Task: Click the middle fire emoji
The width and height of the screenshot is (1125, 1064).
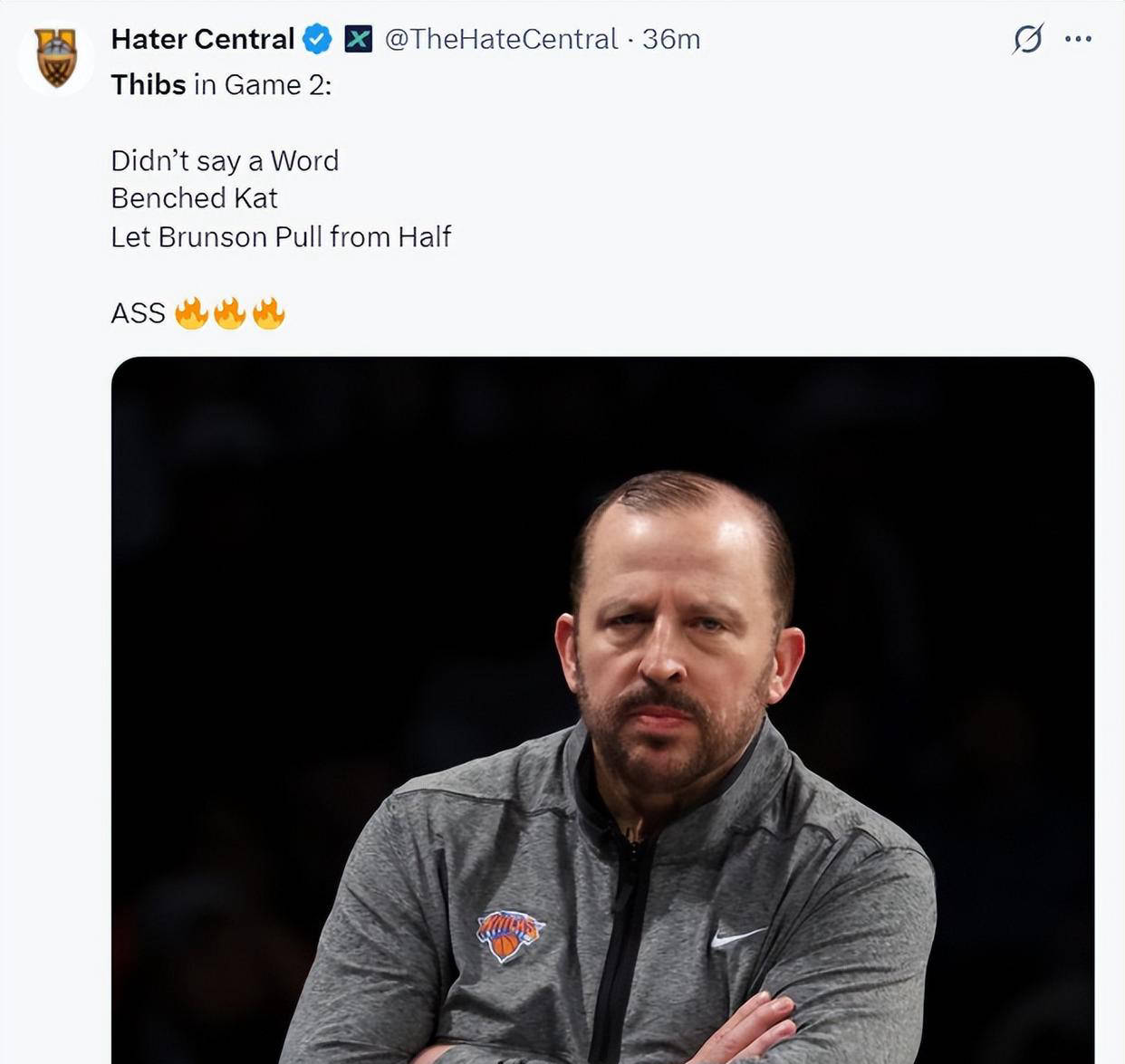Action: click(x=230, y=312)
